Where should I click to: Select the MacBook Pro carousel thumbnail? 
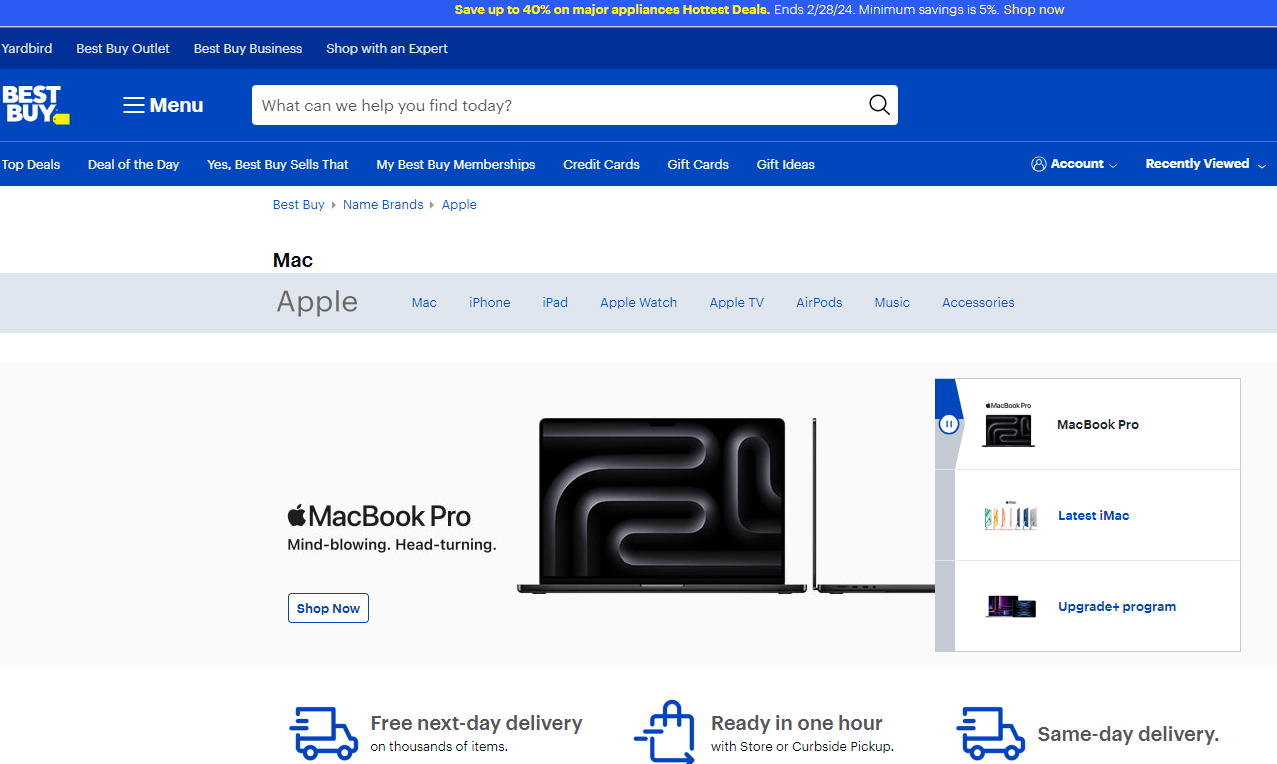[x=1008, y=425]
